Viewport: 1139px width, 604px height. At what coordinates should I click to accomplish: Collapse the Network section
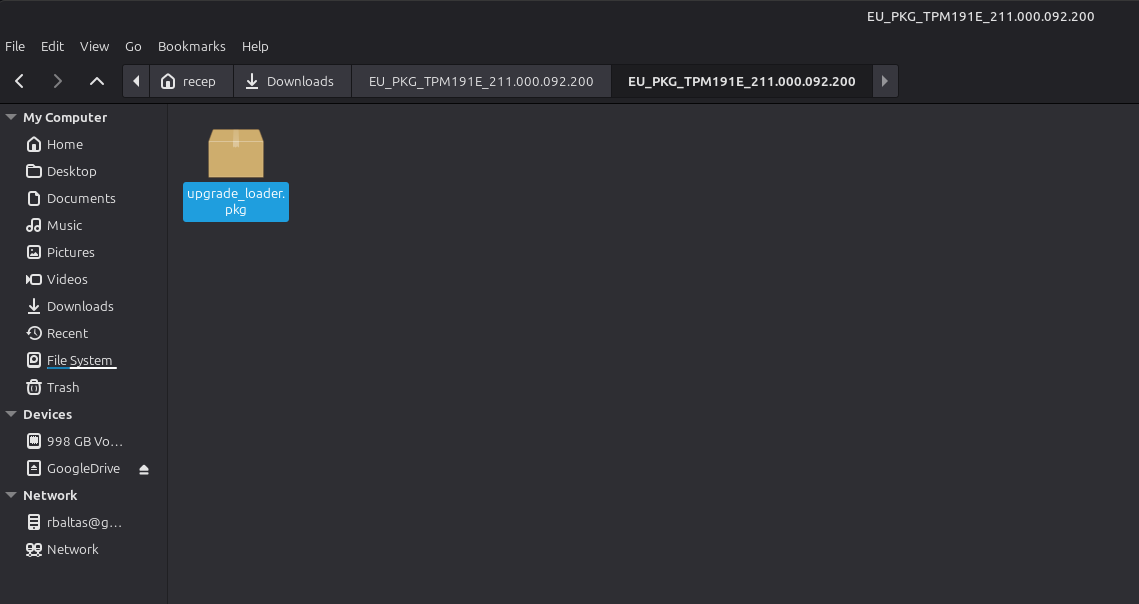pyautogui.click(x=11, y=495)
